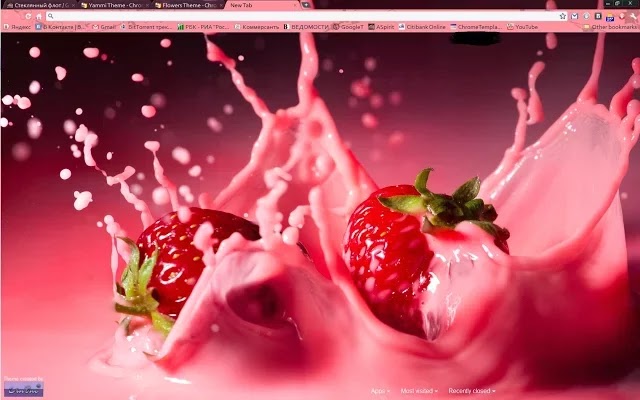This screenshot has height=400, width=640.
Task: Switch to the Стеклянный флот tab
Action: (39, 5)
